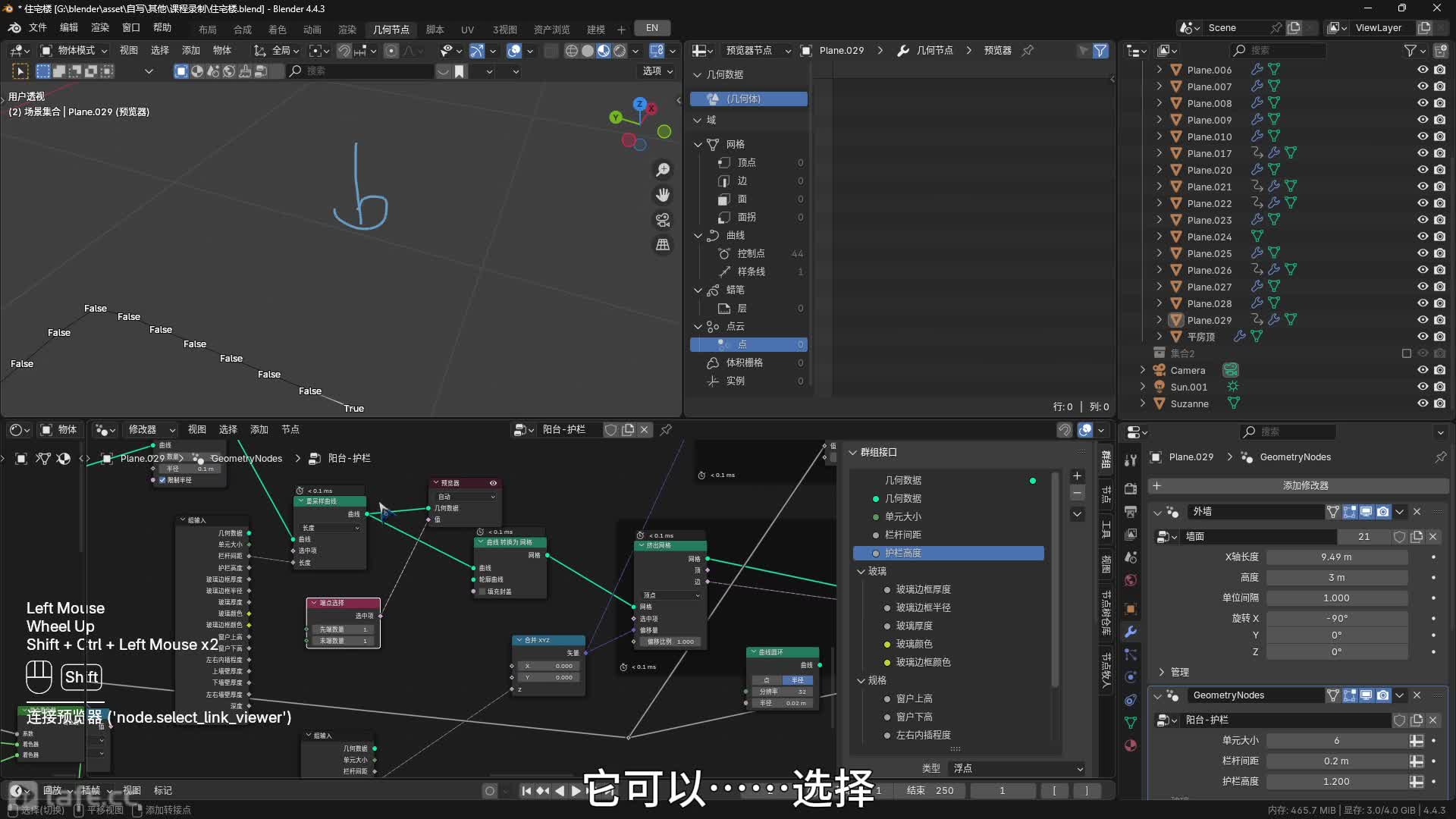Image resolution: width=1456 pixels, height=819 pixels.
Task: Click the material properties sphere icon
Action: point(1131,745)
